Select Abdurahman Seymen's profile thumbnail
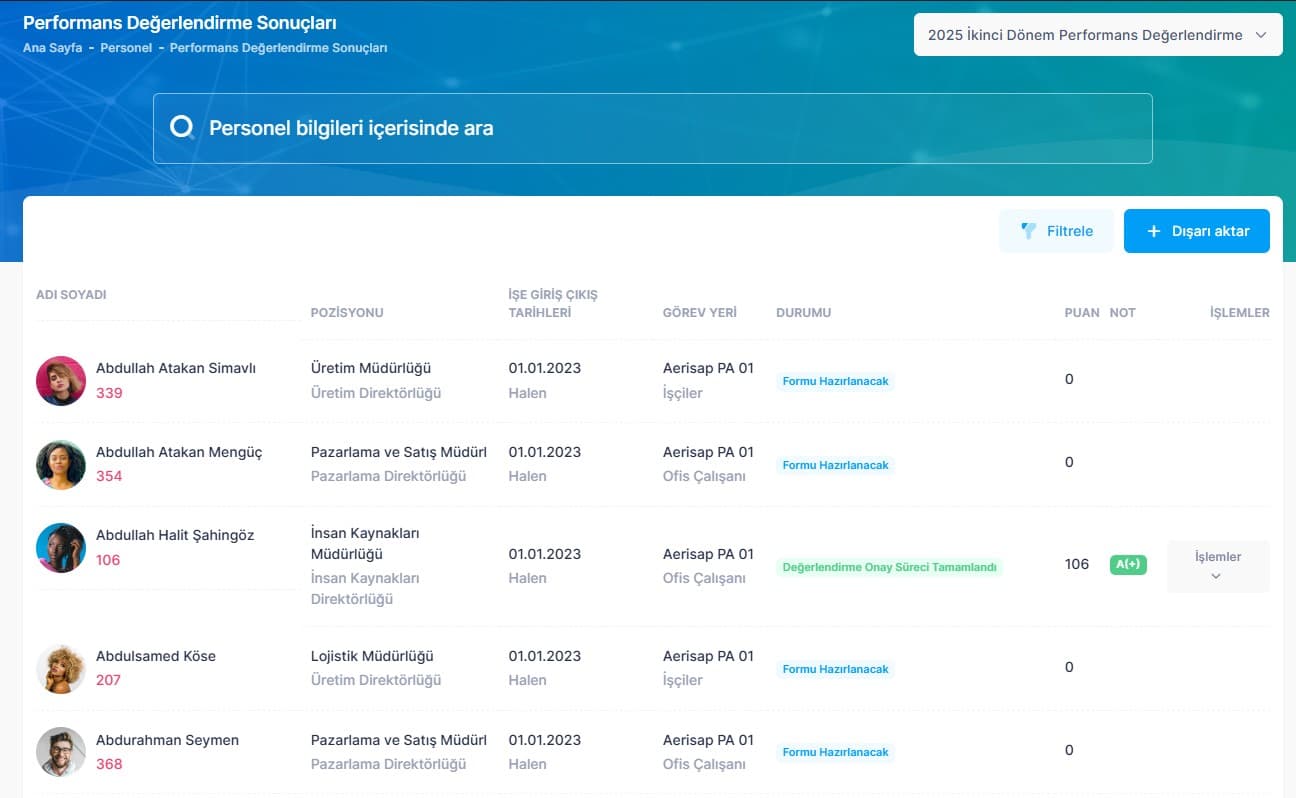Screen dimensions: 1296x798 pos(61,751)
